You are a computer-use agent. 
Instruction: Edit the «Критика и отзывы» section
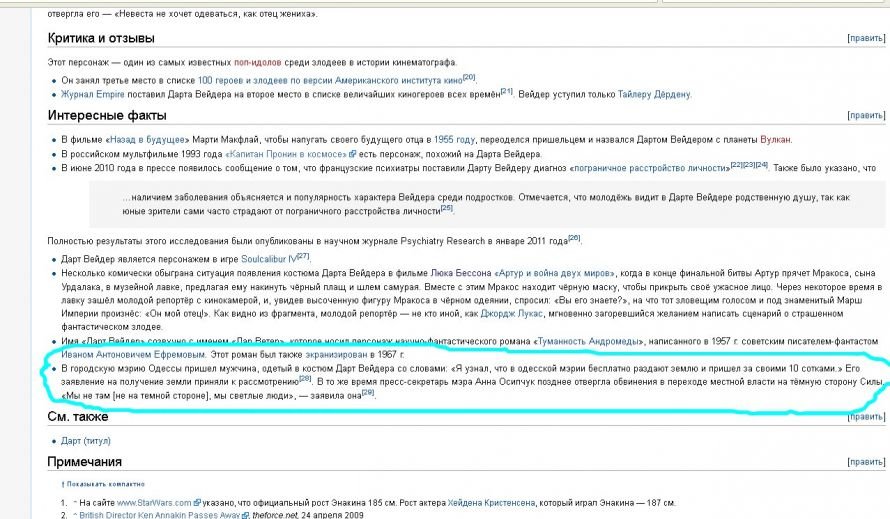[866, 38]
